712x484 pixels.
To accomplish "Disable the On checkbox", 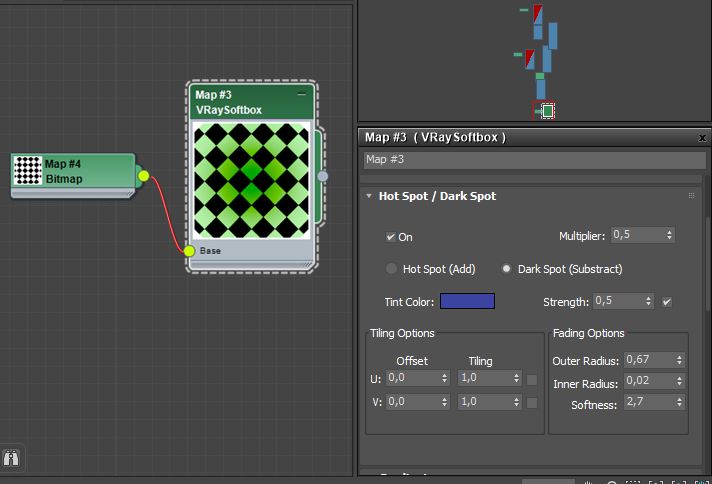I will tap(391, 237).
